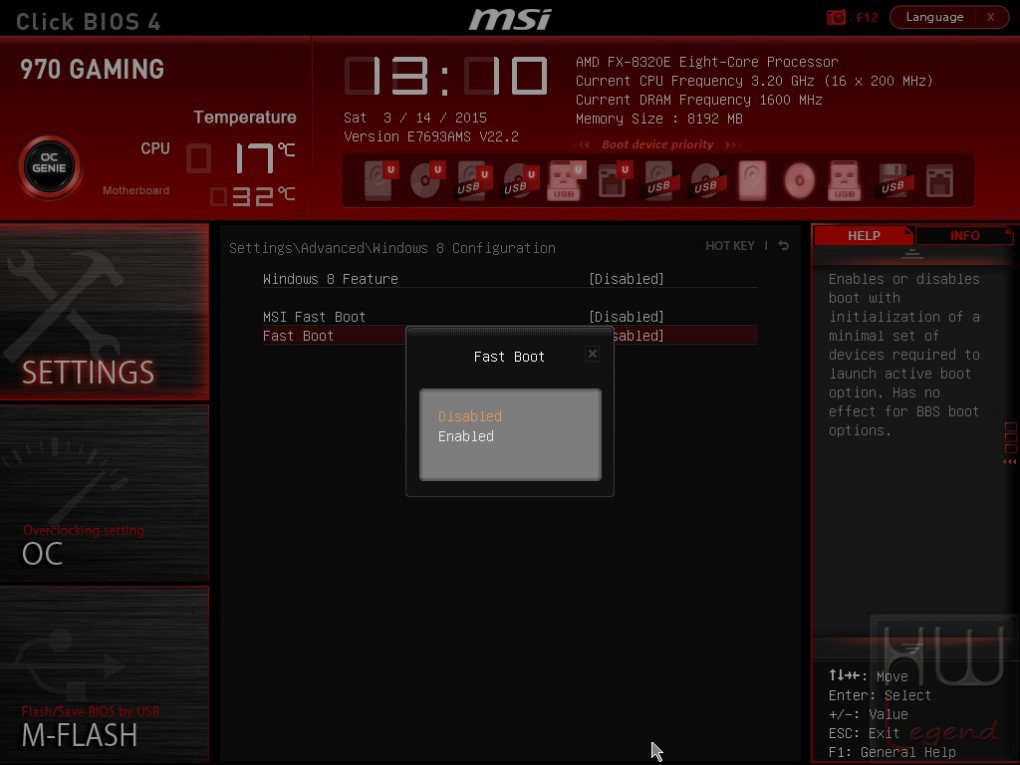
Task: Click the X button next to Language
Action: [x=991, y=17]
